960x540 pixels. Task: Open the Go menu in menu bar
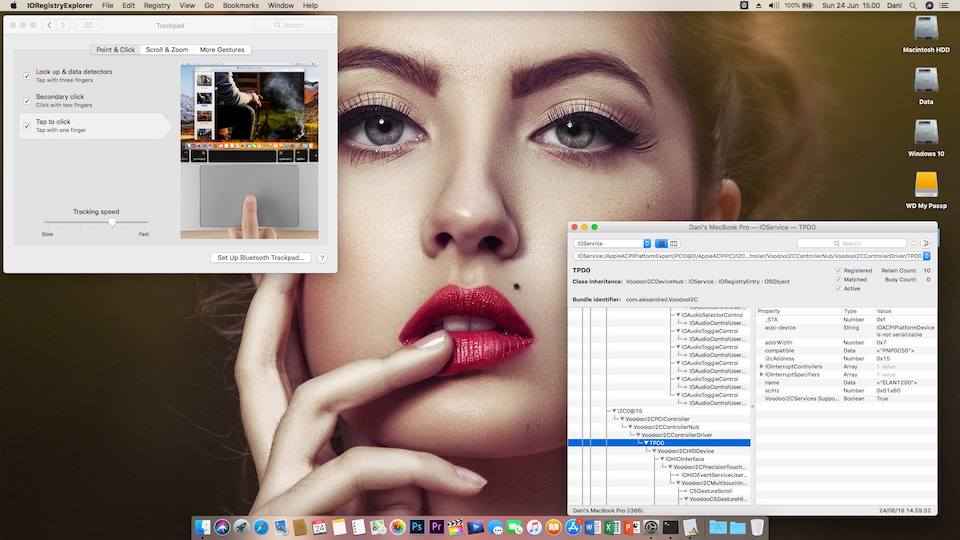click(209, 6)
